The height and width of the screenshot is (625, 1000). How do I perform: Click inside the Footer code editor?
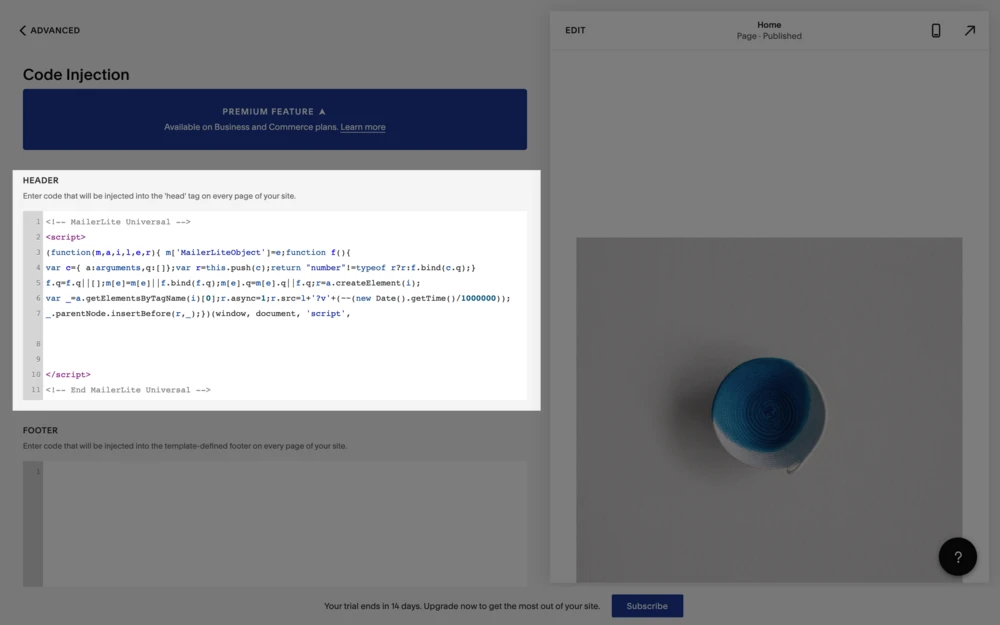click(284, 520)
